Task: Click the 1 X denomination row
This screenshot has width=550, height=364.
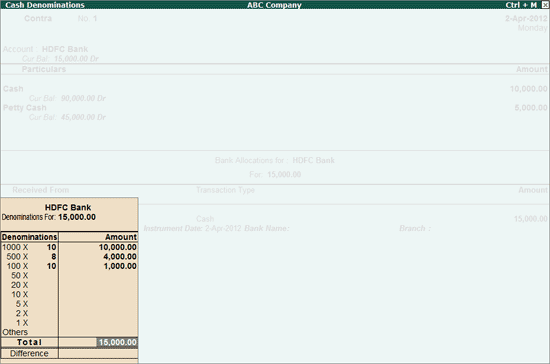Action: [x=69, y=323]
